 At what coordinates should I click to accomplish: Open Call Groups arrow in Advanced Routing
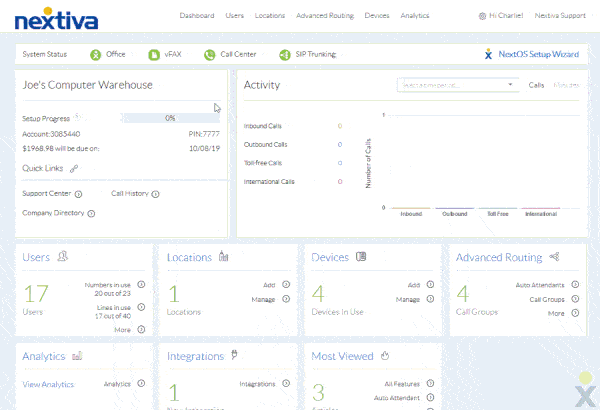(x=575, y=299)
